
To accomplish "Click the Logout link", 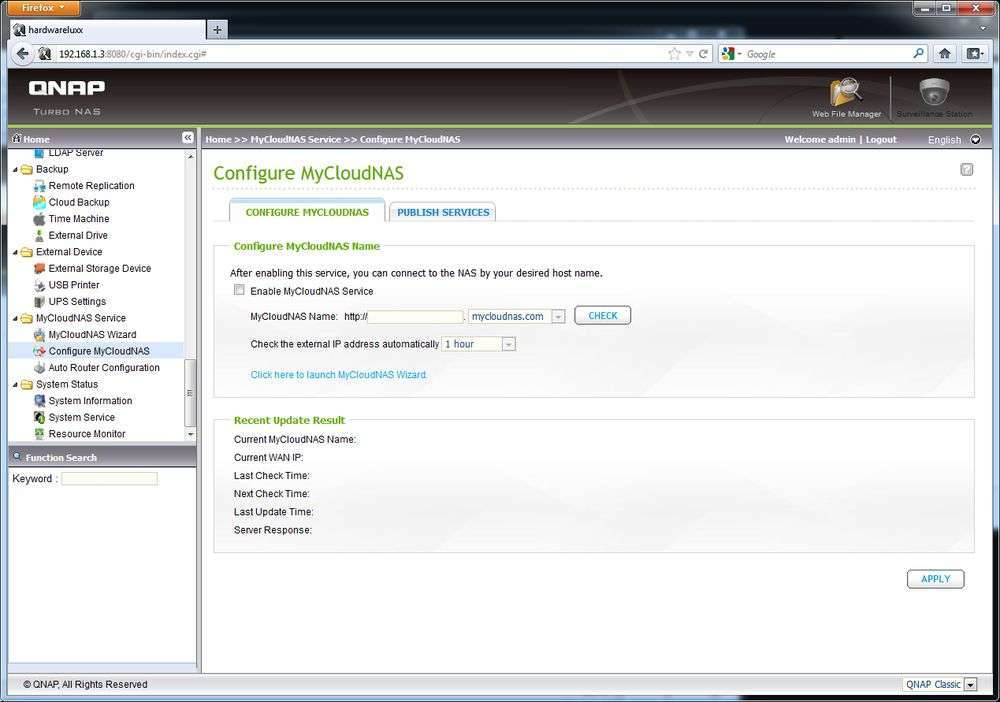I will click(881, 139).
